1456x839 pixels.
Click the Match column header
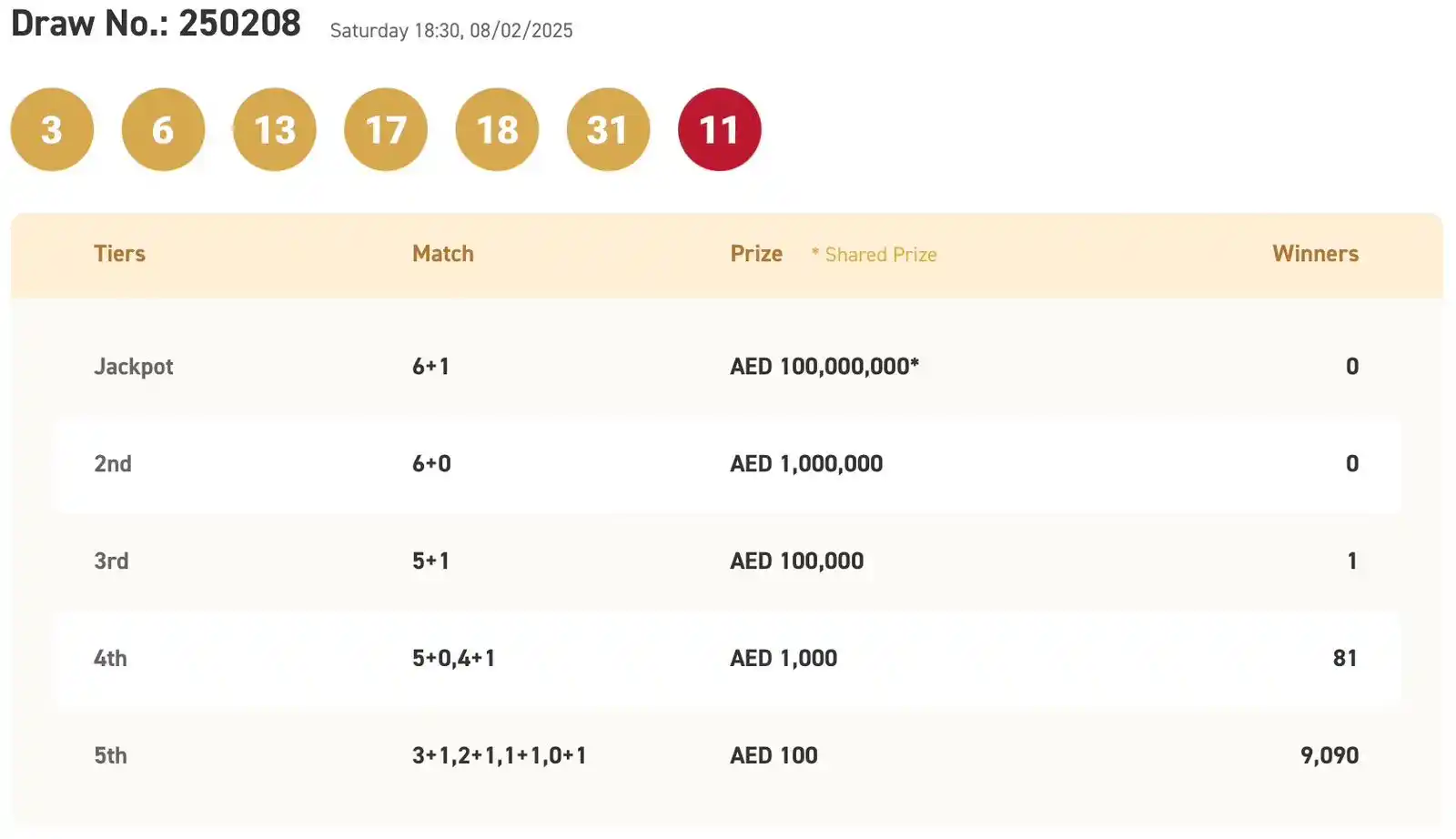tap(443, 254)
